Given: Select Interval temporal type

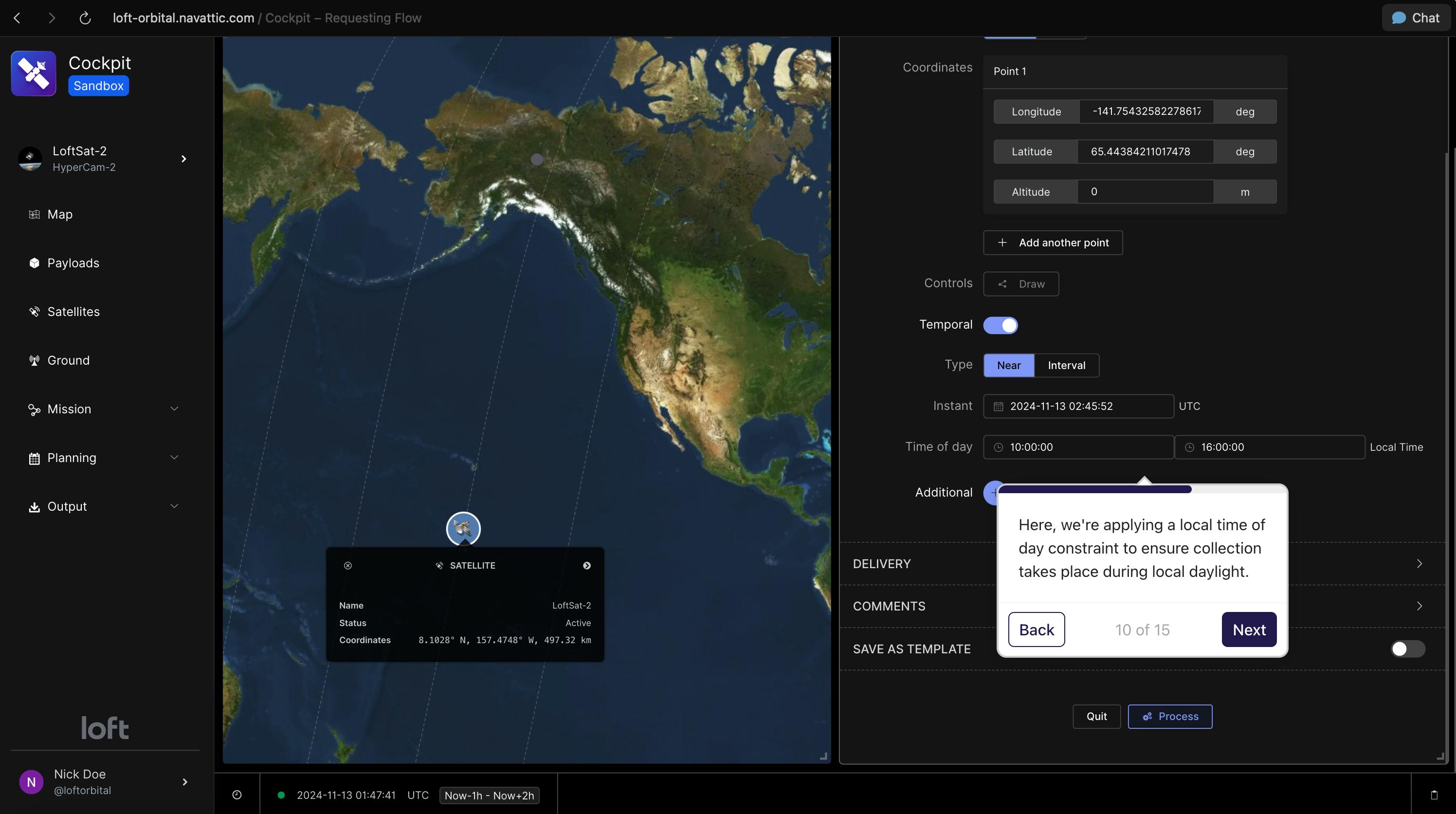Looking at the screenshot, I should click(x=1066, y=365).
